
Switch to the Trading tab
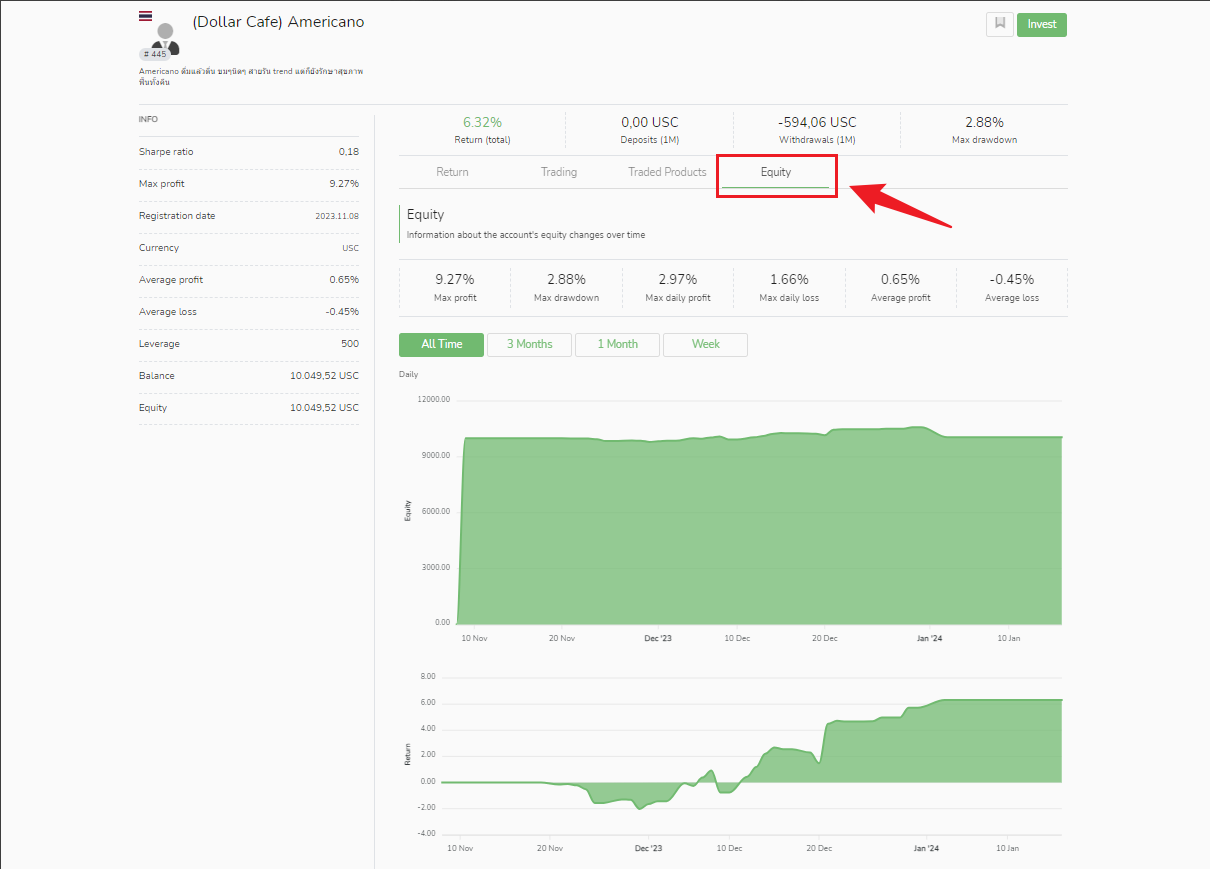point(559,172)
